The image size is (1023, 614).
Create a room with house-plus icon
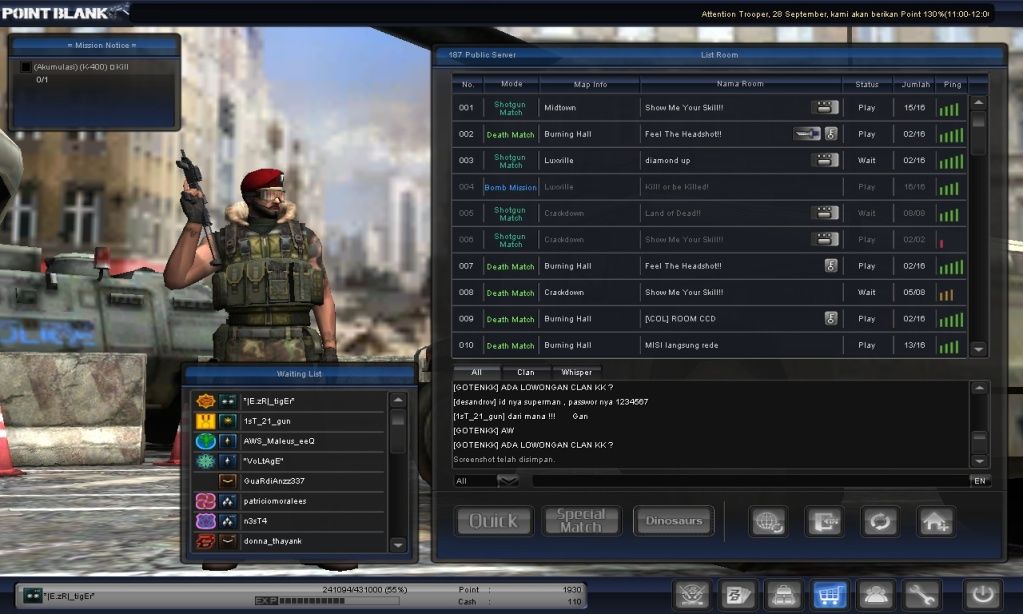[936, 521]
